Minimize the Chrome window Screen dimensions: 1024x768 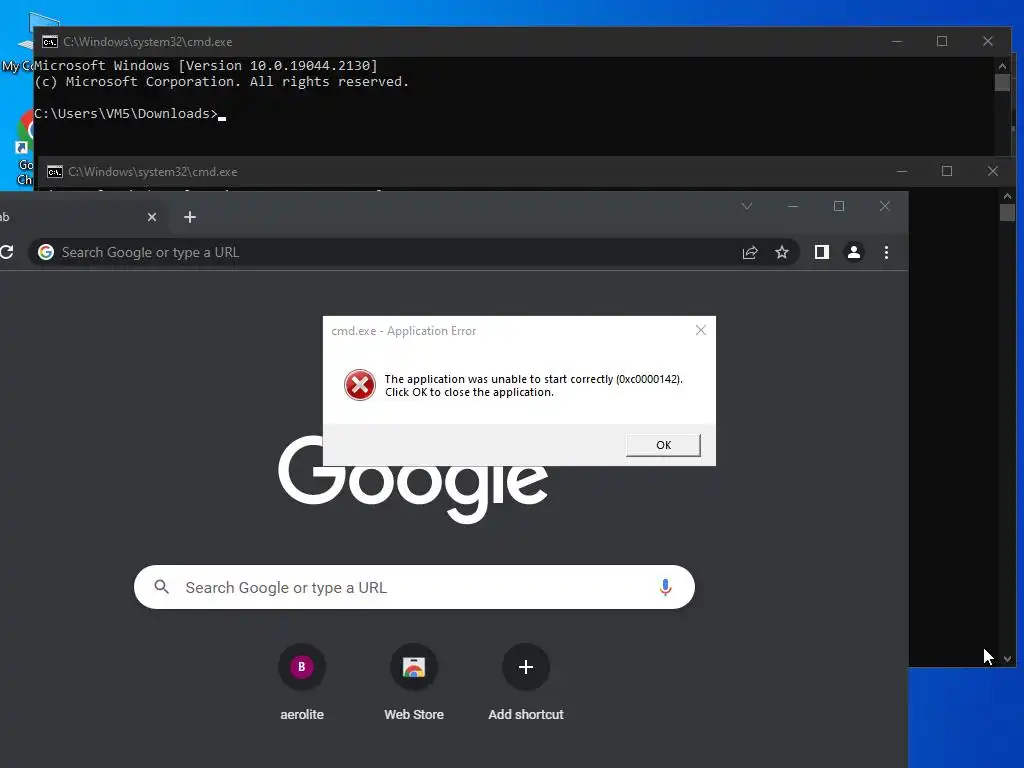pos(793,206)
